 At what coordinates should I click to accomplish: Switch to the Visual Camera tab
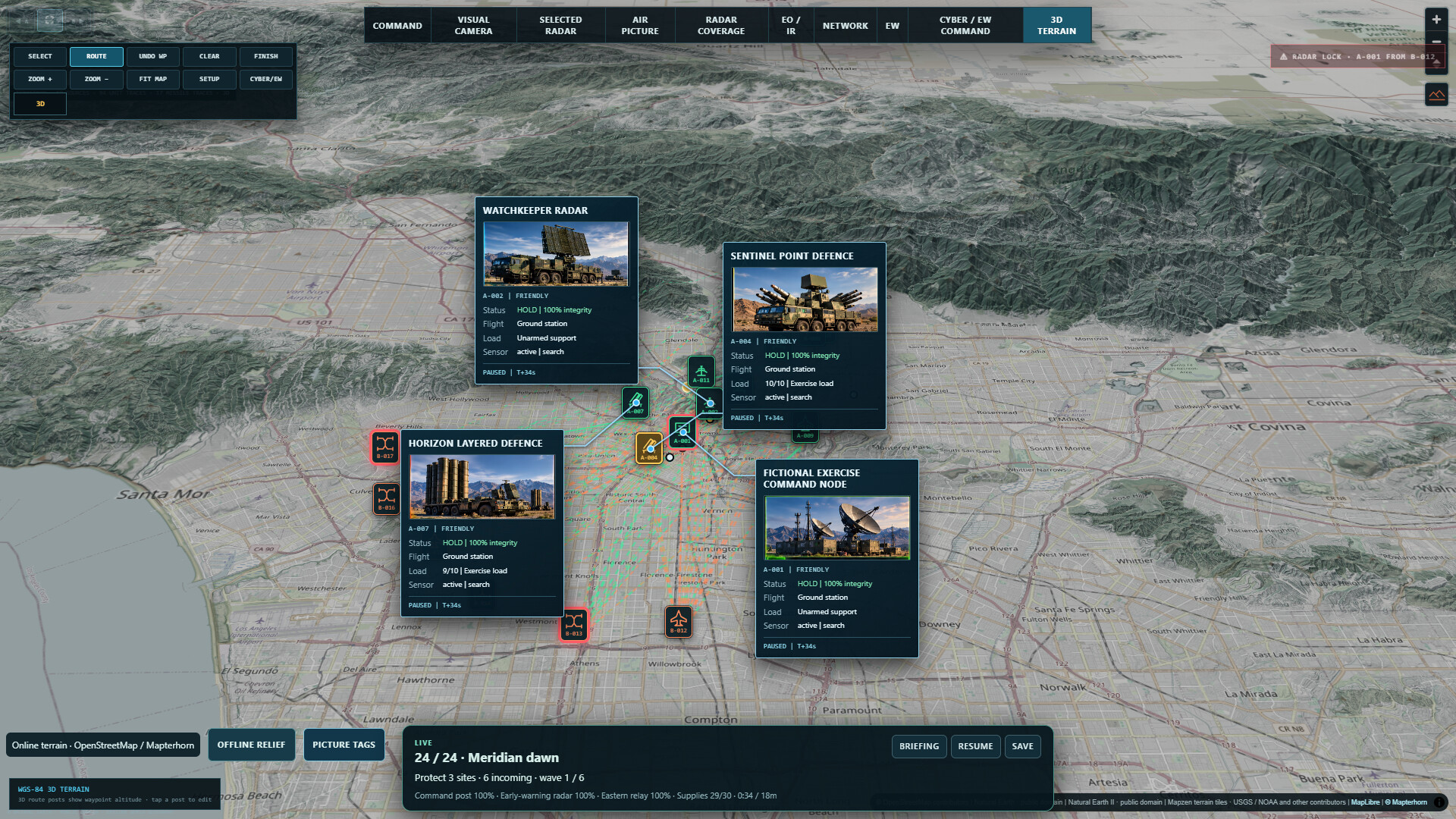click(x=473, y=25)
